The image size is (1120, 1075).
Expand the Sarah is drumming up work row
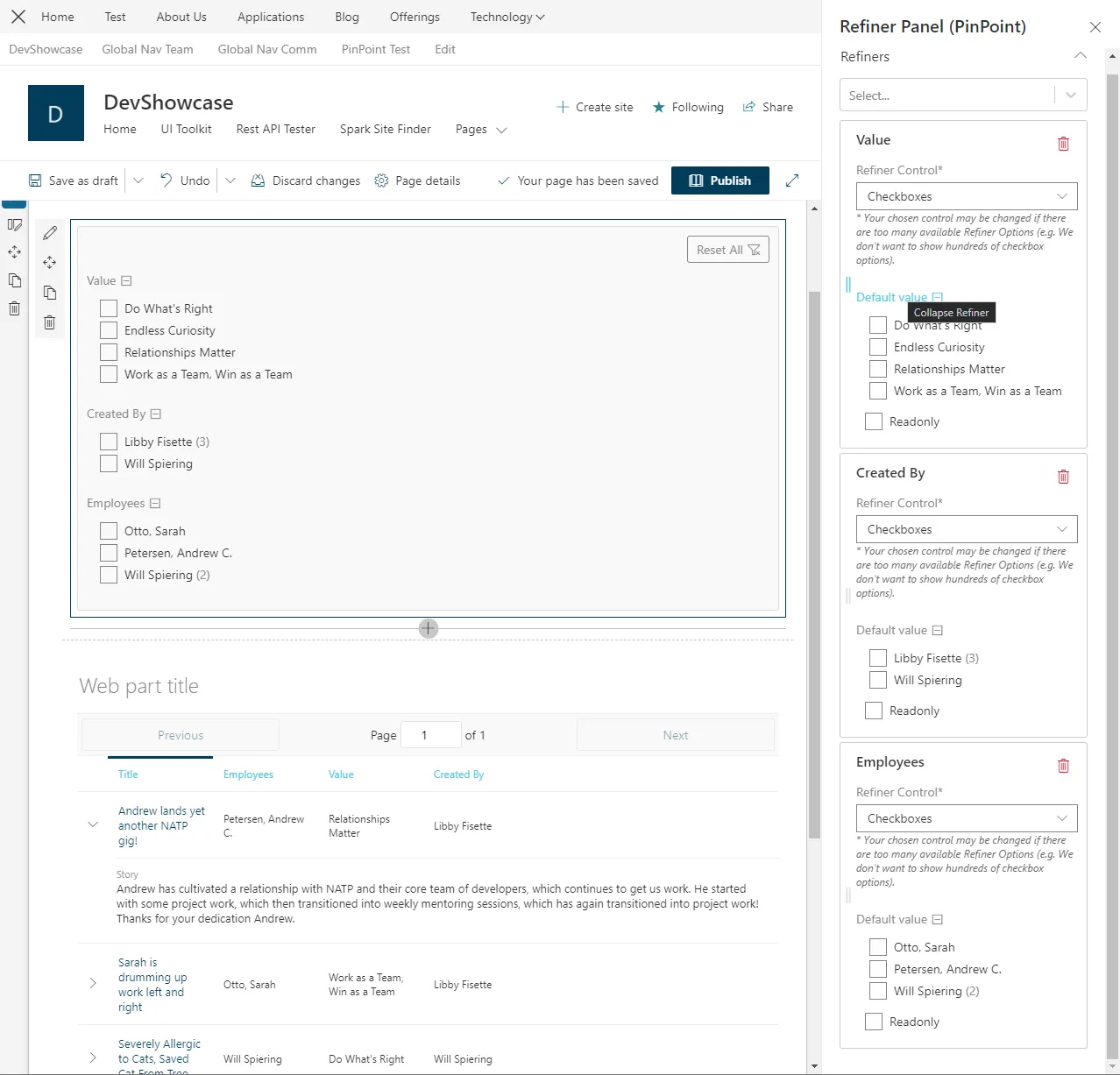(93, 983)
